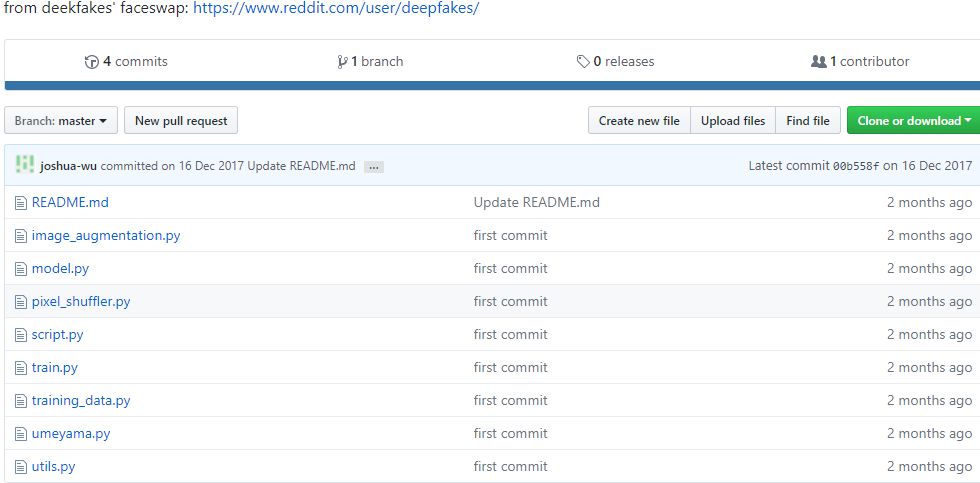Open the training_data.py file
Image resolution: width=980 pixels, height=483 pixels.
pos(81,401)
